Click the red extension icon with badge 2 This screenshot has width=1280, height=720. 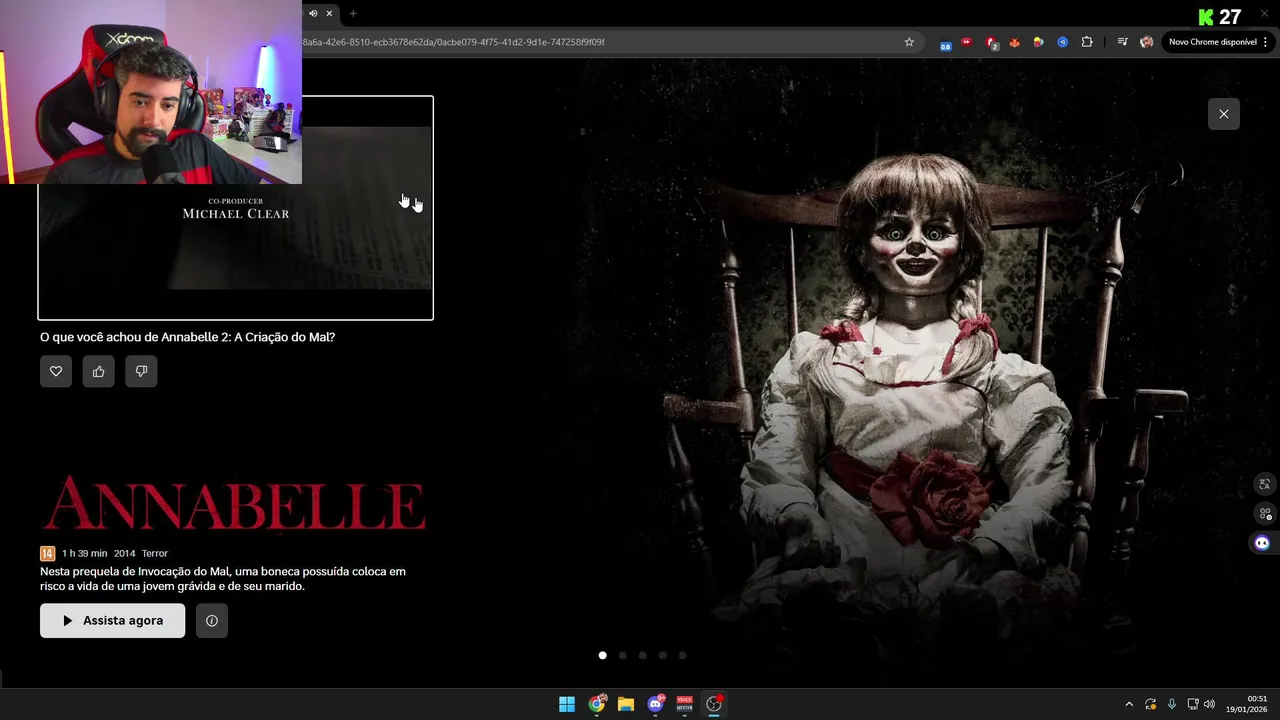pos(991,43)
